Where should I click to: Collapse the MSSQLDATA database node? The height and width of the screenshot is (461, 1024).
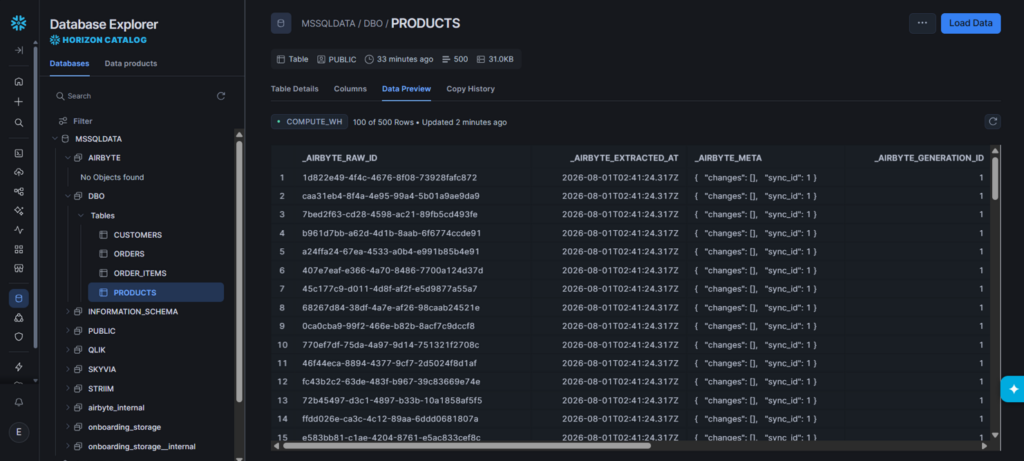(x=54, y=139)
